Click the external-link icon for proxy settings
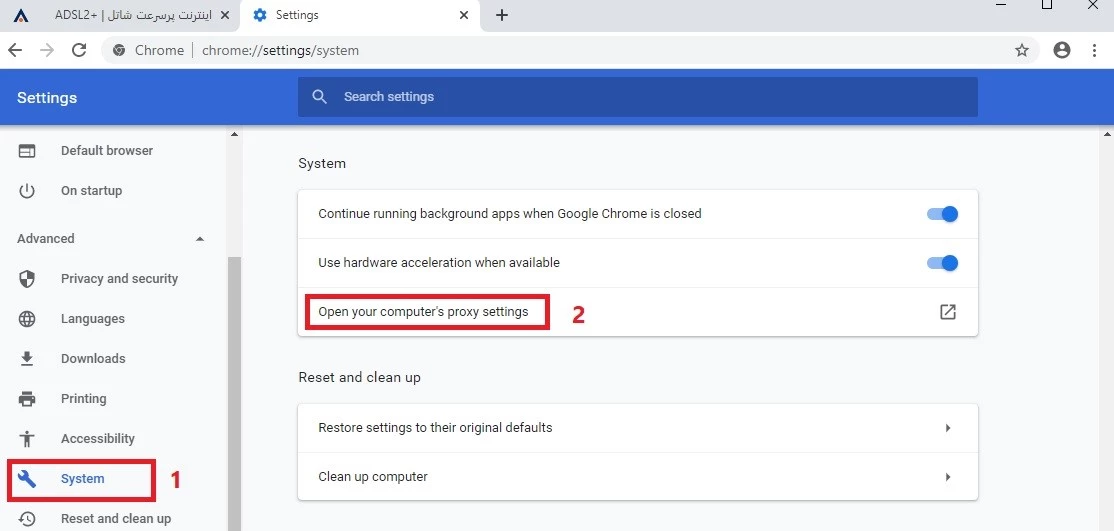The height and width of the screenshot is (531, 1114). point(948,311)
